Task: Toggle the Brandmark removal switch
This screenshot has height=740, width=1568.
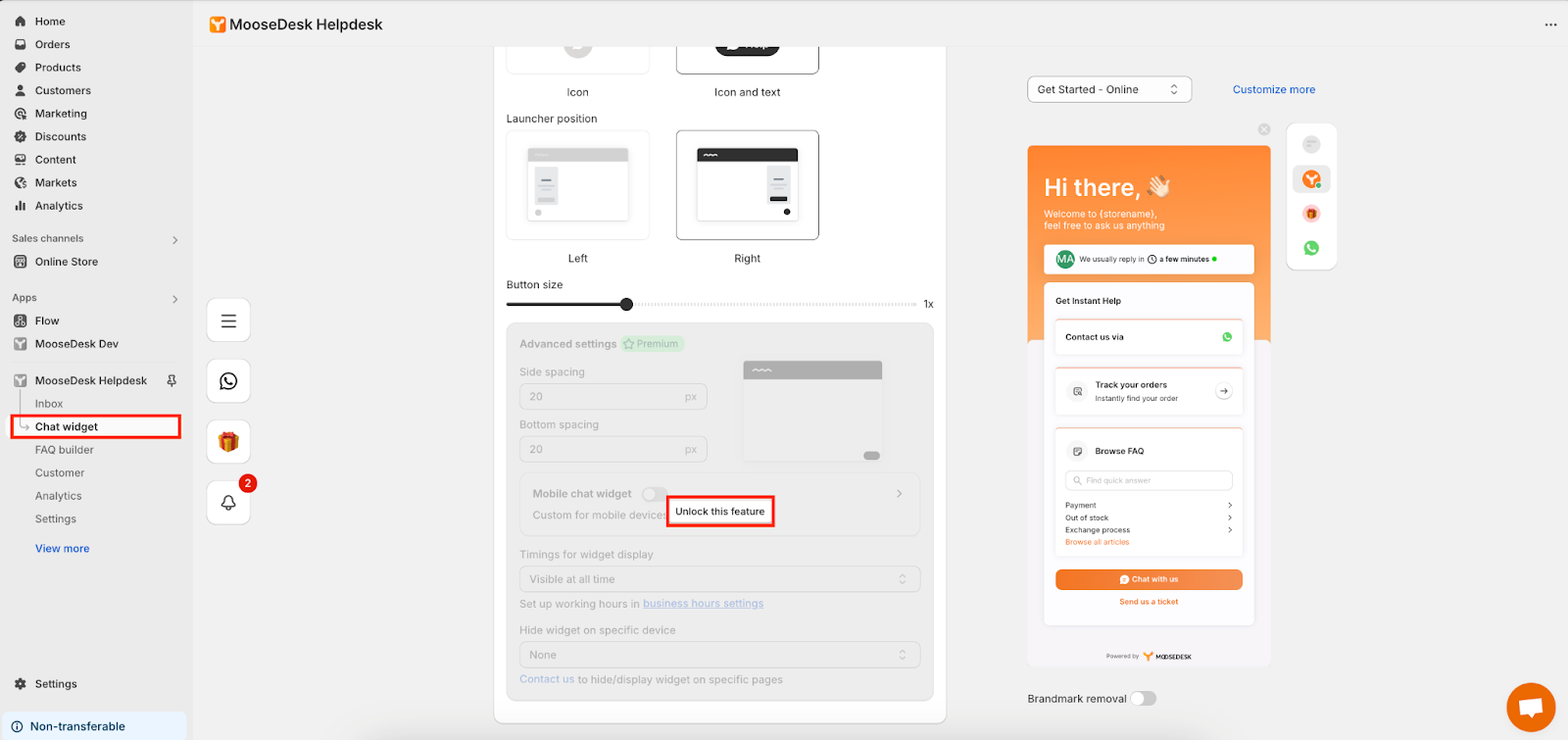Action: tap(1144, 699)
